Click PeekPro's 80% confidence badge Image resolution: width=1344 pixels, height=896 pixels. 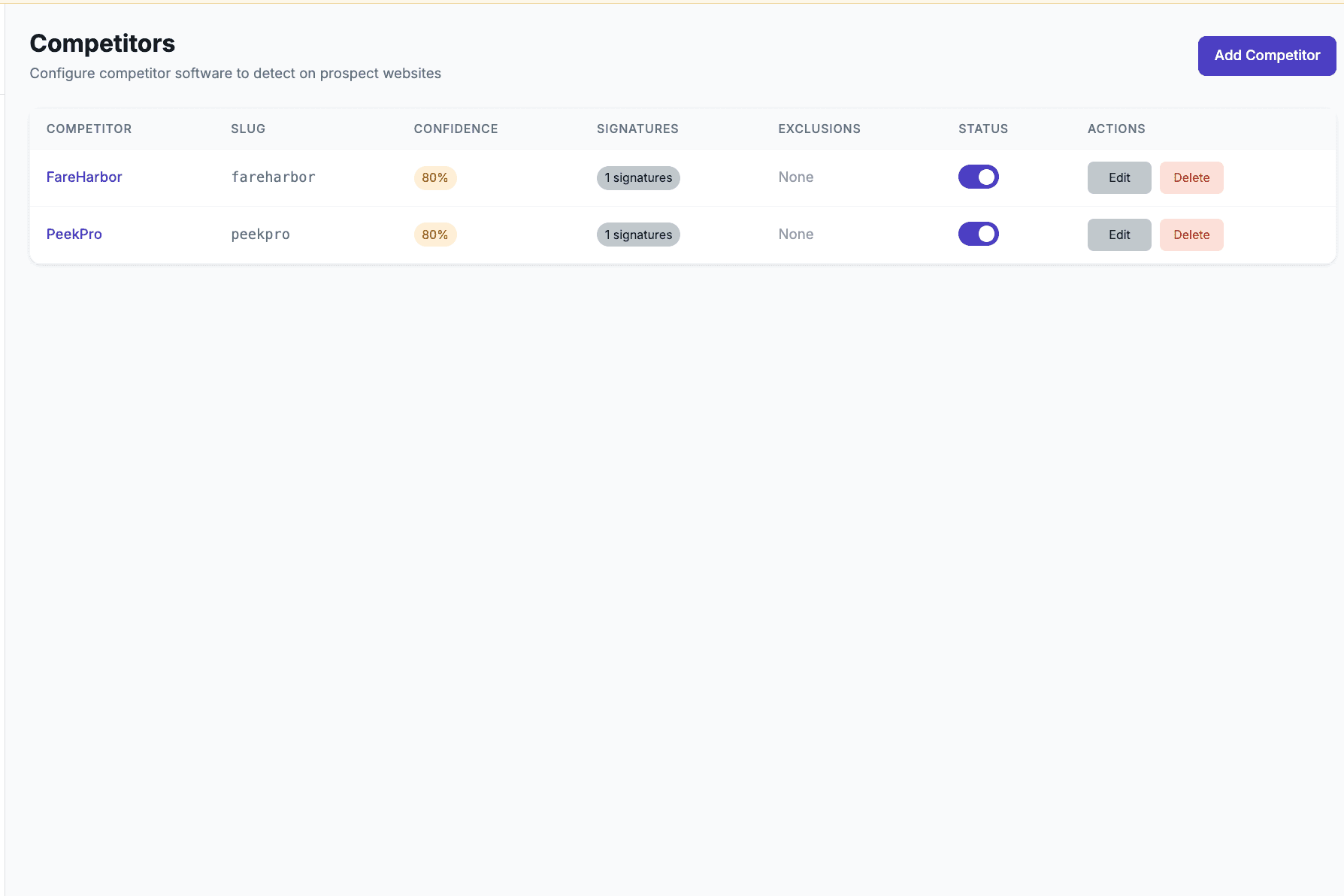pos(434,235)
